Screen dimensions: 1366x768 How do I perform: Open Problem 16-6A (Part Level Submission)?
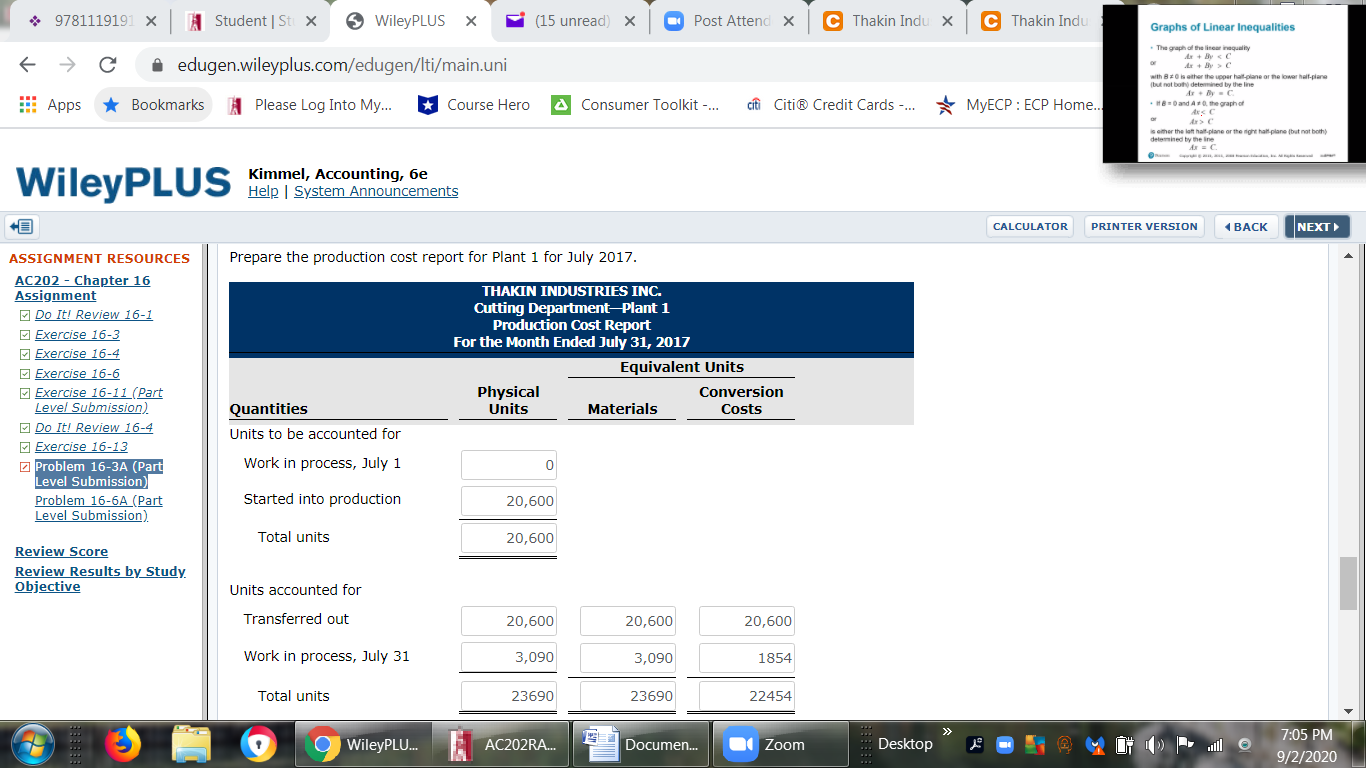[x=99, y=508]
